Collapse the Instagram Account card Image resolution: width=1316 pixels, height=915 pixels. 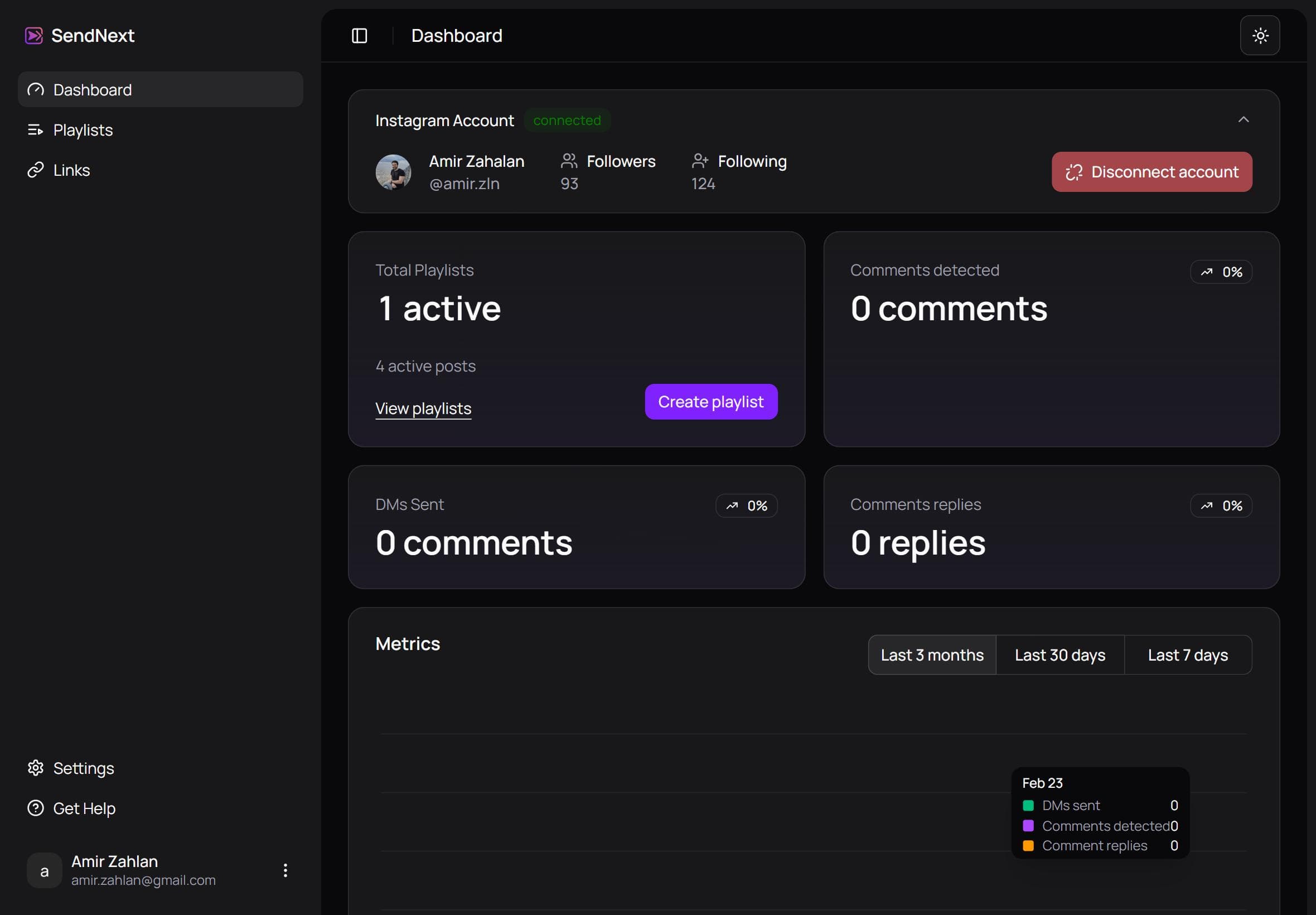1244,120
